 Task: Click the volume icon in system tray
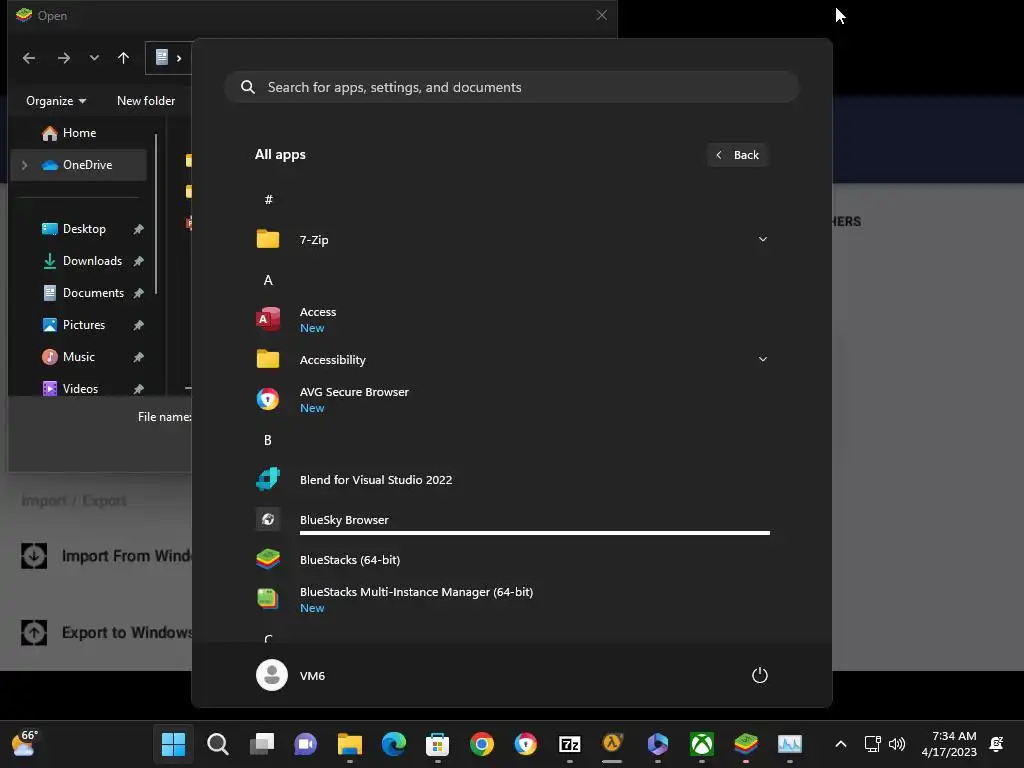897,744
